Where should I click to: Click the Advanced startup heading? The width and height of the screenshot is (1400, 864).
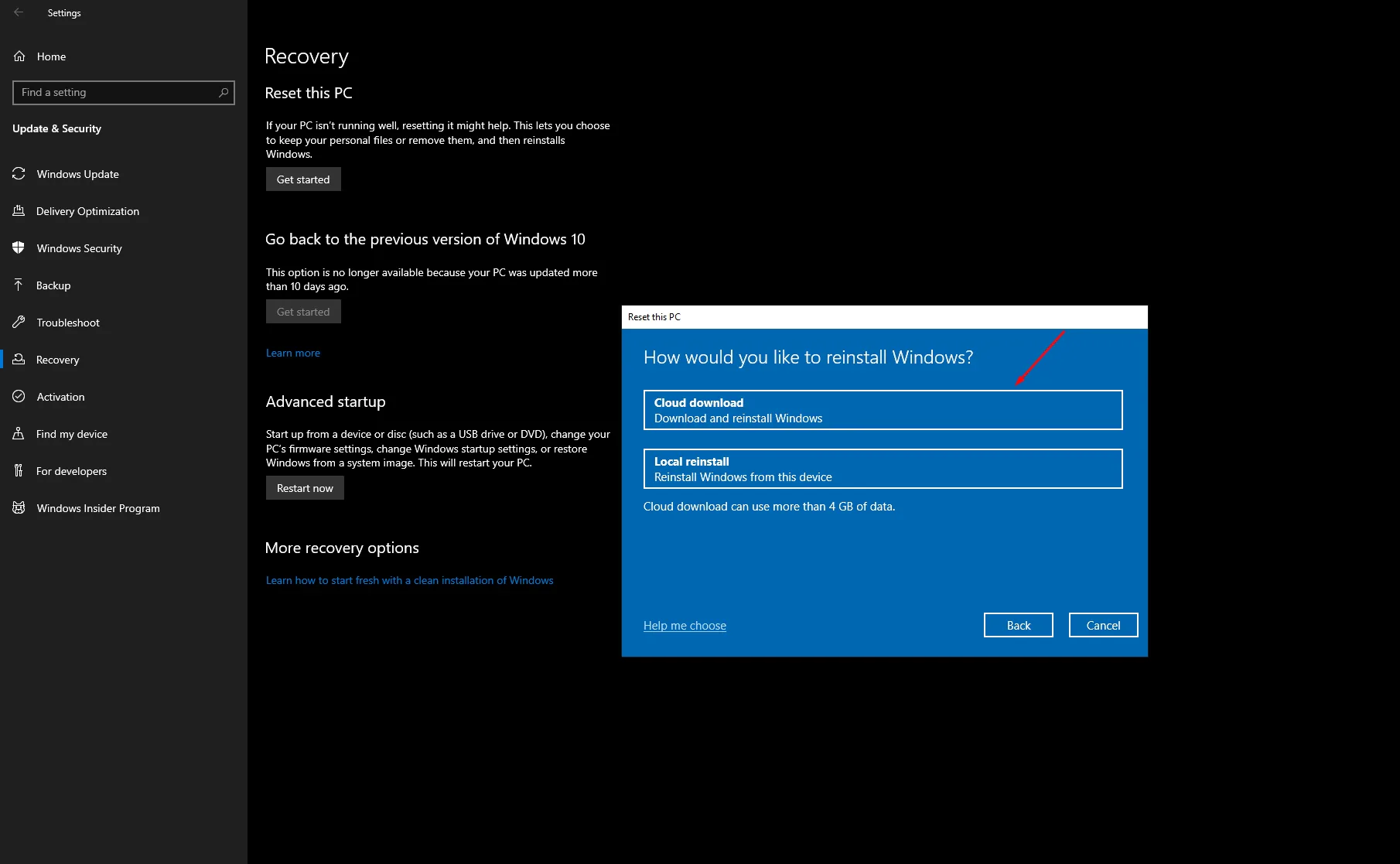point(326,401)
